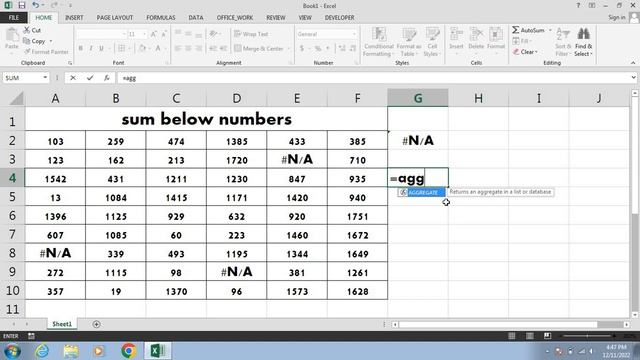Cancel formula entry with X button

tap(73, 78)
